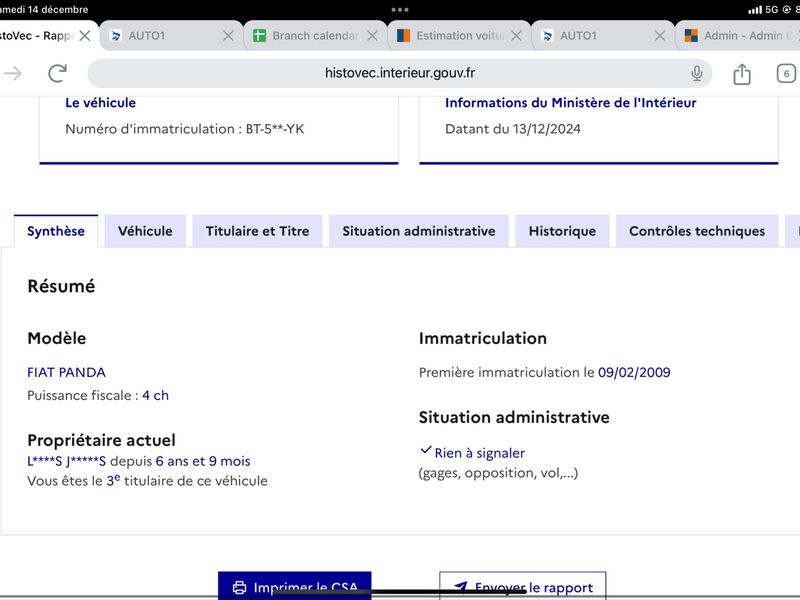This screenshot has width=800, height=600.
Task: Open the tab overview showing 6 tabs
Action: [786, 74]
